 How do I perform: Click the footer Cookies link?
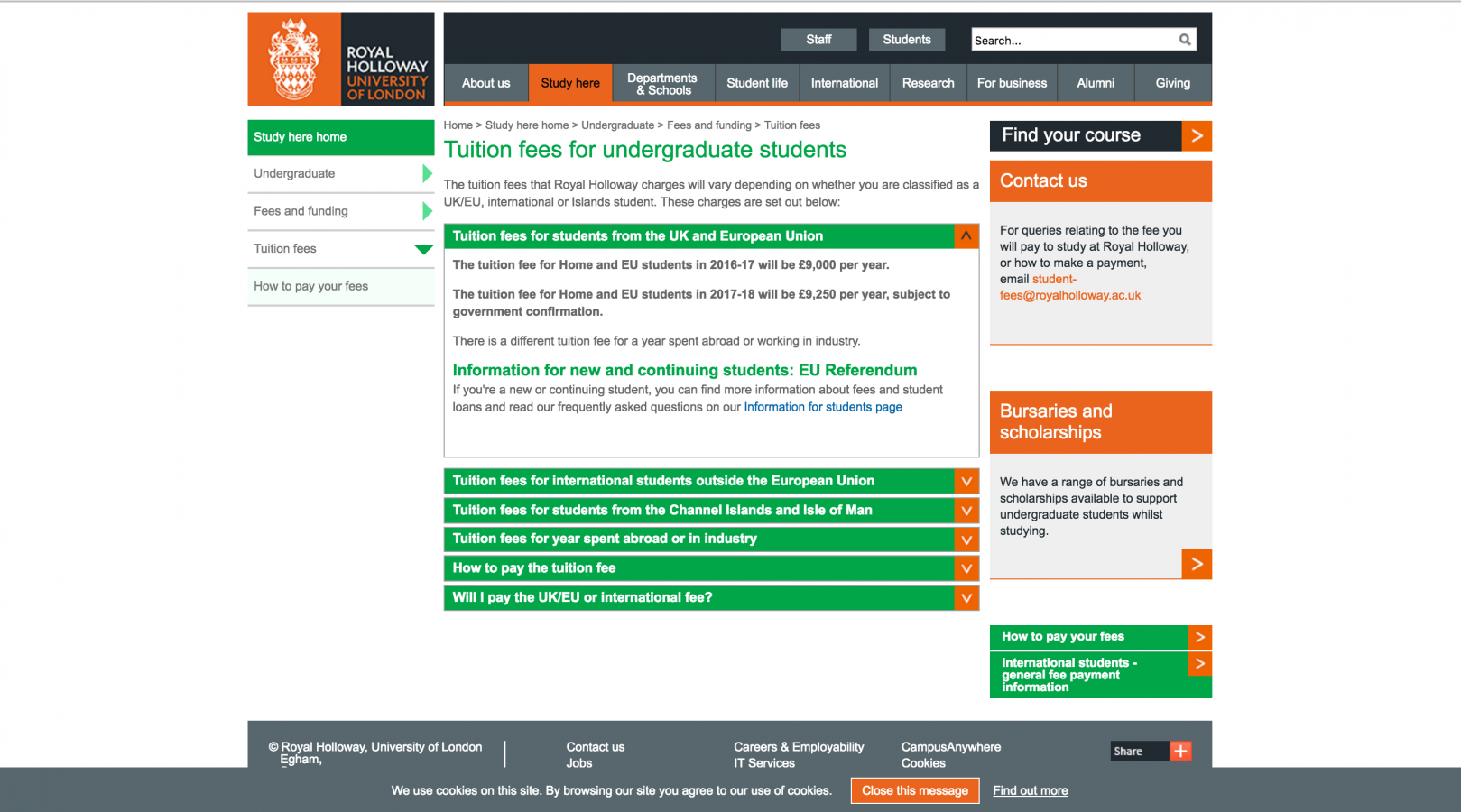(923, 763)
